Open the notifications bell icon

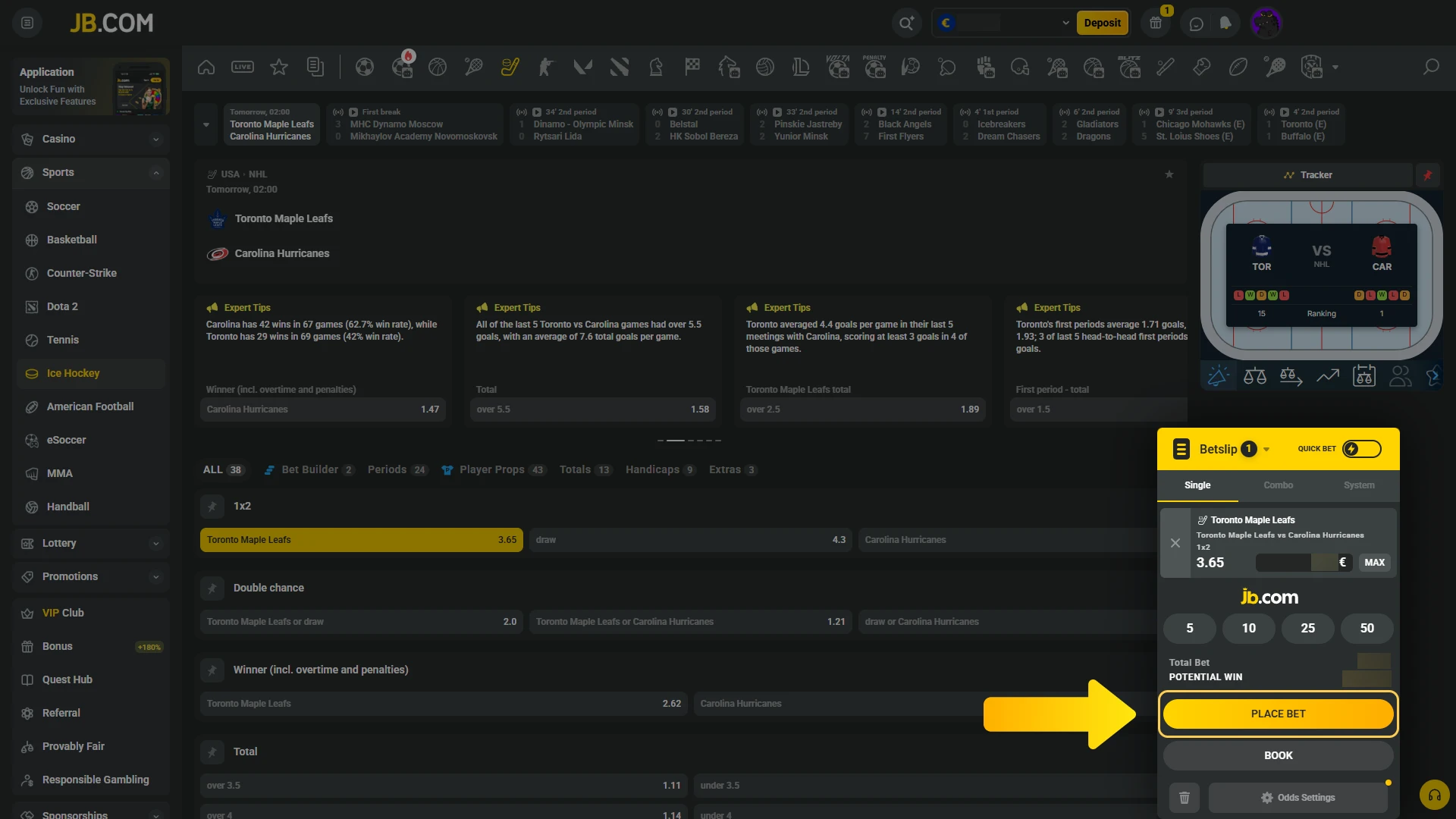(x=1225, y=24)
